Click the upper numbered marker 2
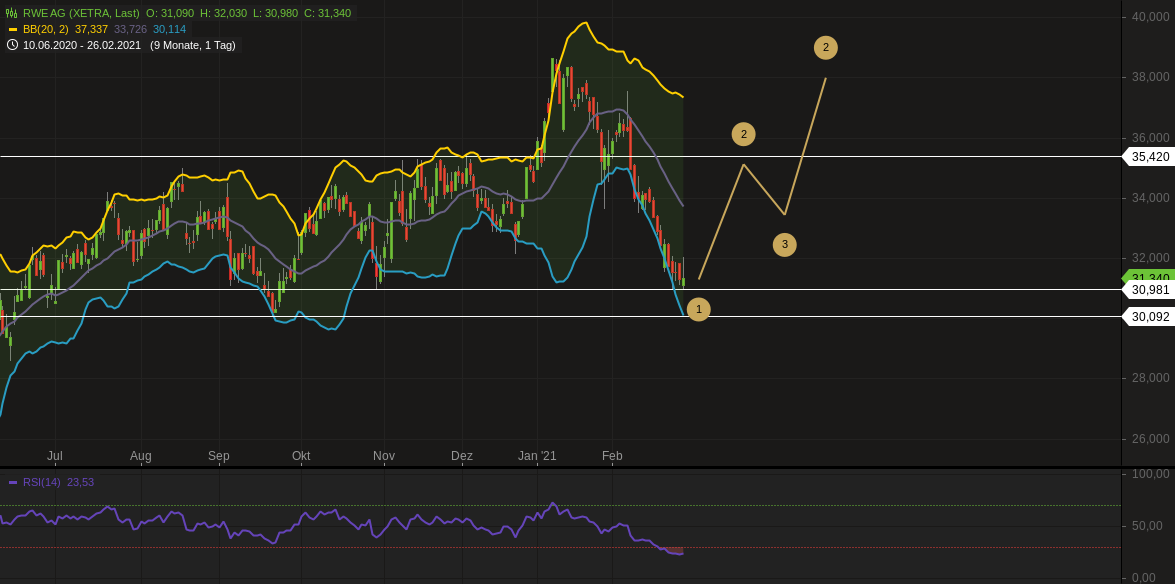 825,45
